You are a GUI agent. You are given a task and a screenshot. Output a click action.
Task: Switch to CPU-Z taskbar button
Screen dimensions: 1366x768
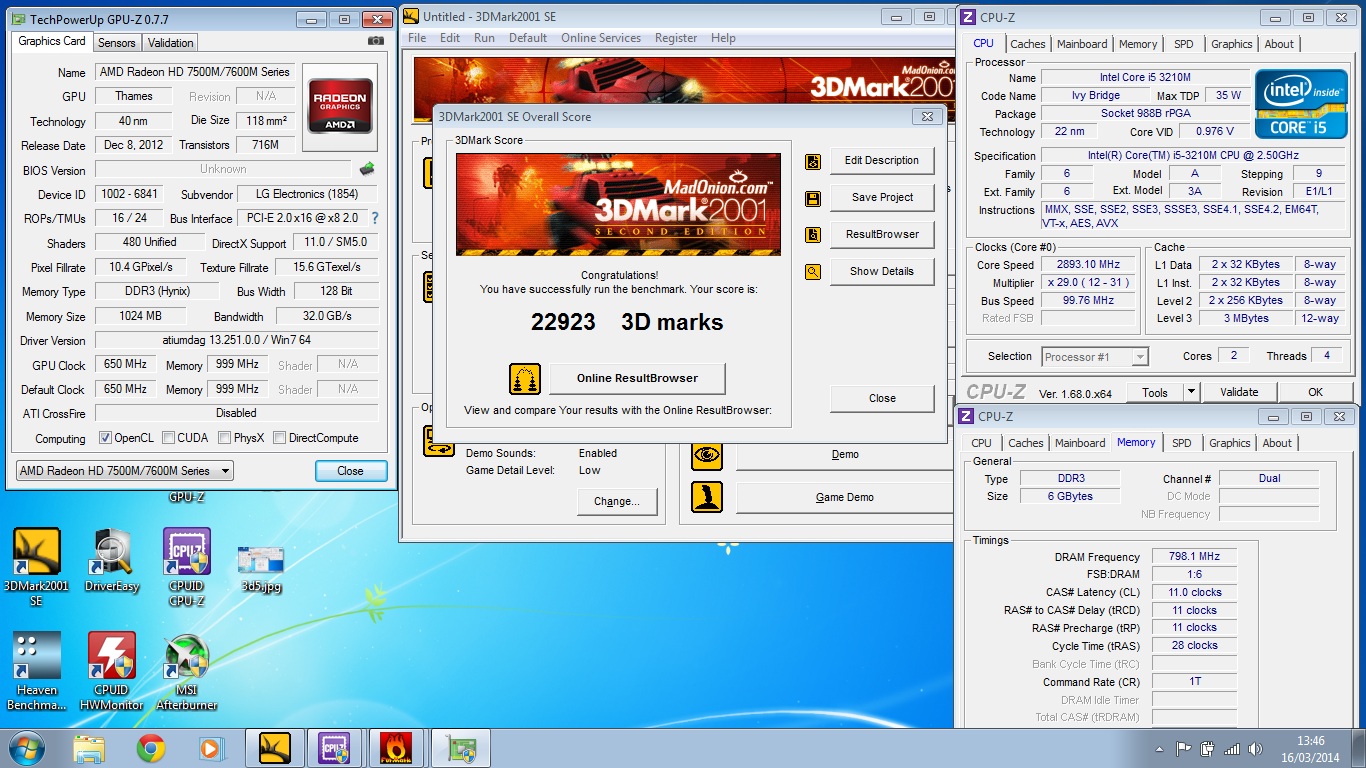click(x=334, y=748)
